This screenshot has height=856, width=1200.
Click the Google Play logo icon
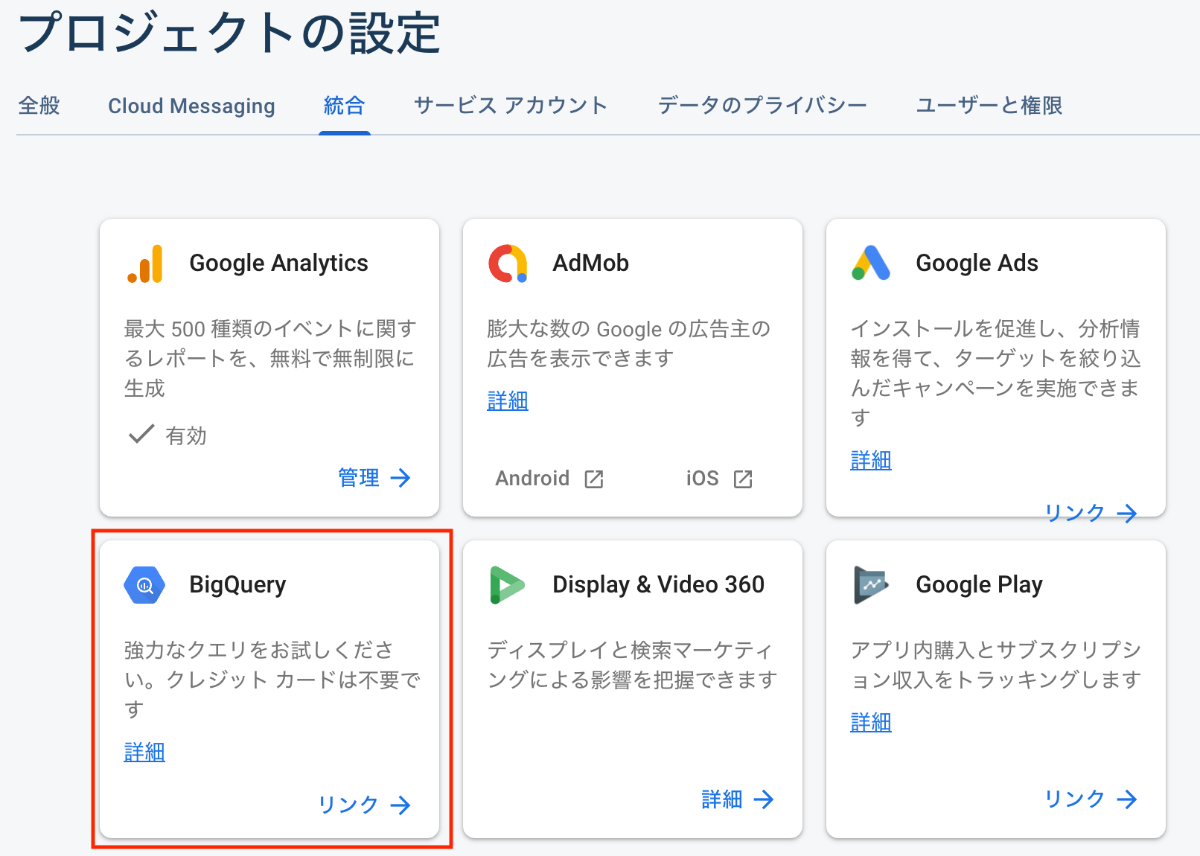point(871,585)
